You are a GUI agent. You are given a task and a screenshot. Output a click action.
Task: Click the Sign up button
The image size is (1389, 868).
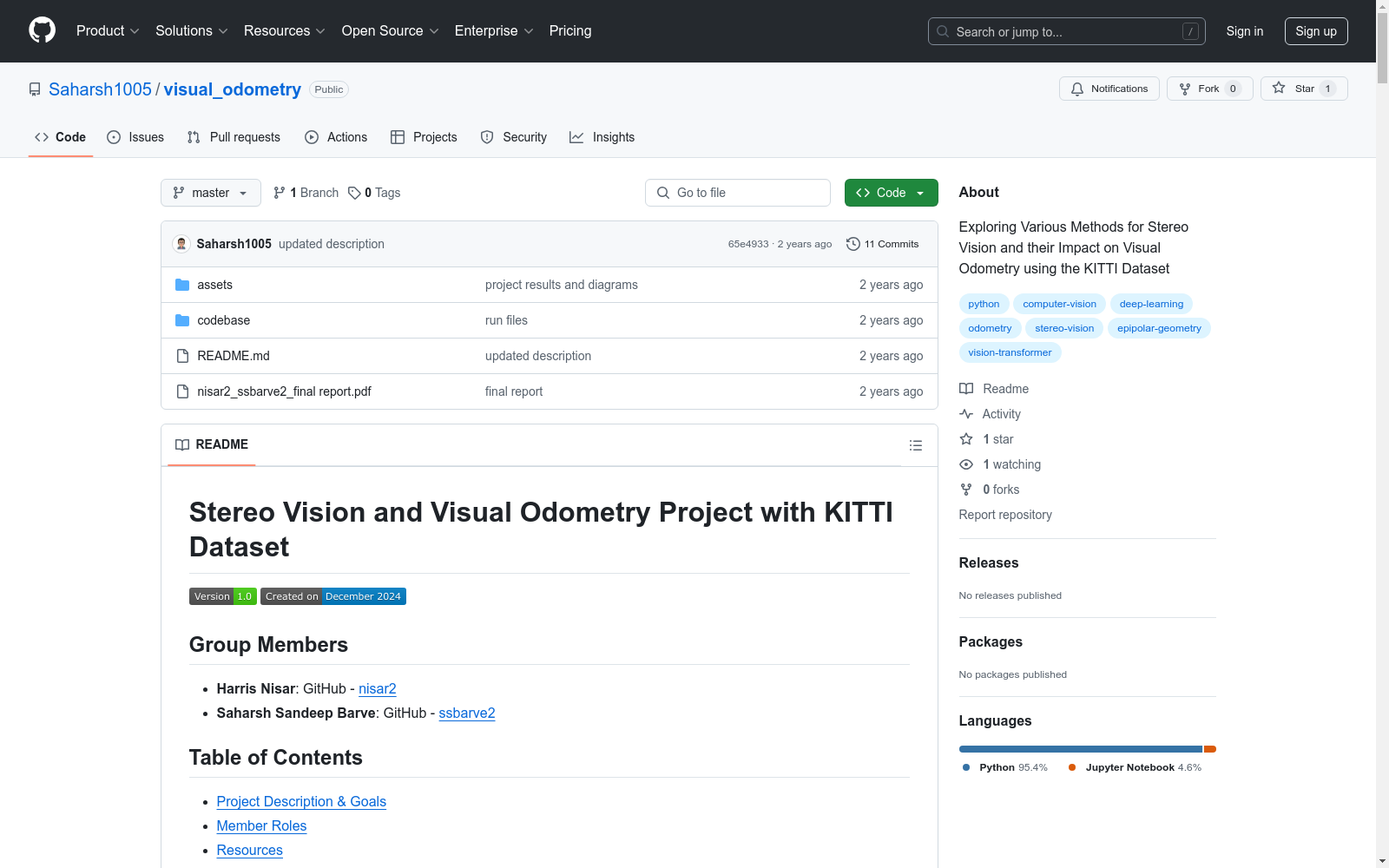pos(1316,31)
